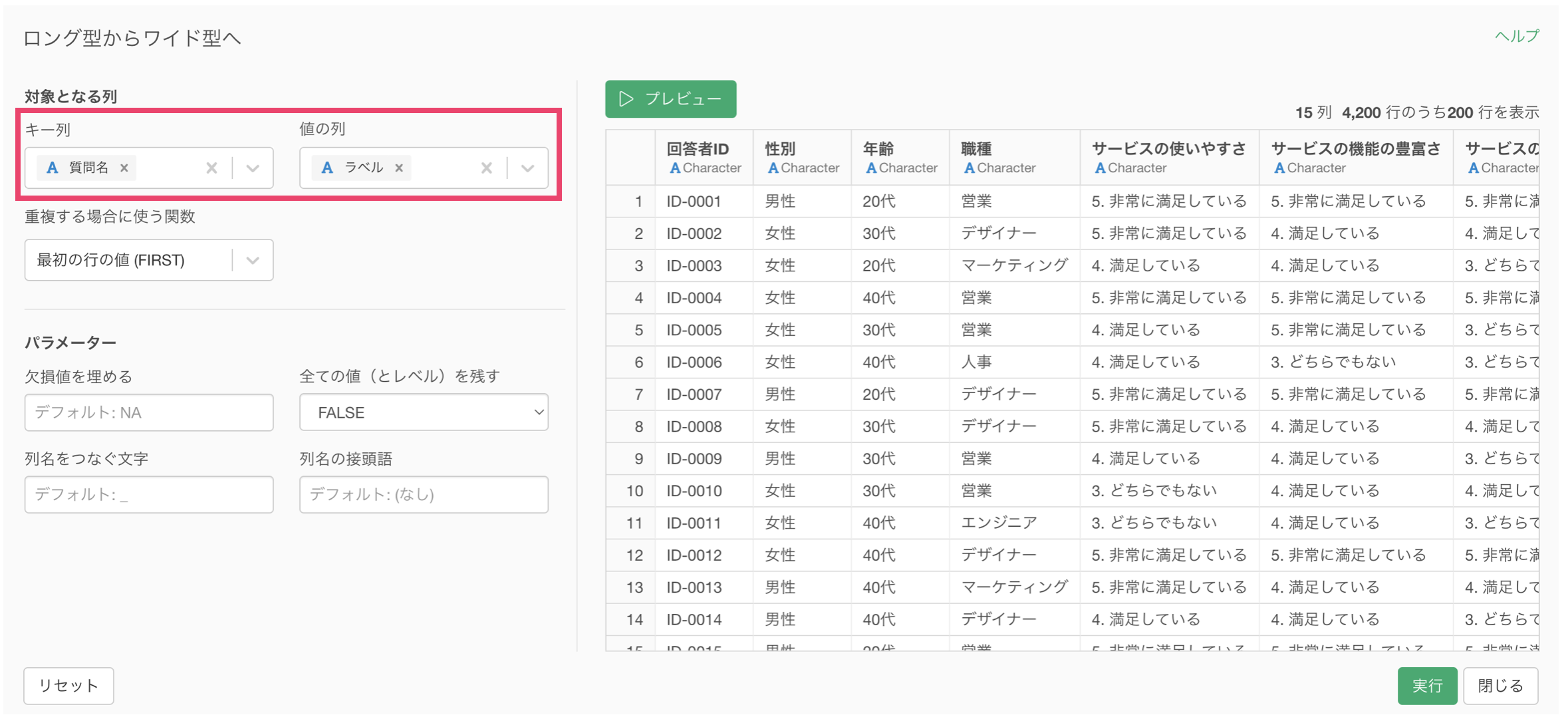Image resolution: width=1568 pixels, height=721 pixels.
Task: Expand the キー列 dropdown arrow
Action: (253, 168)
